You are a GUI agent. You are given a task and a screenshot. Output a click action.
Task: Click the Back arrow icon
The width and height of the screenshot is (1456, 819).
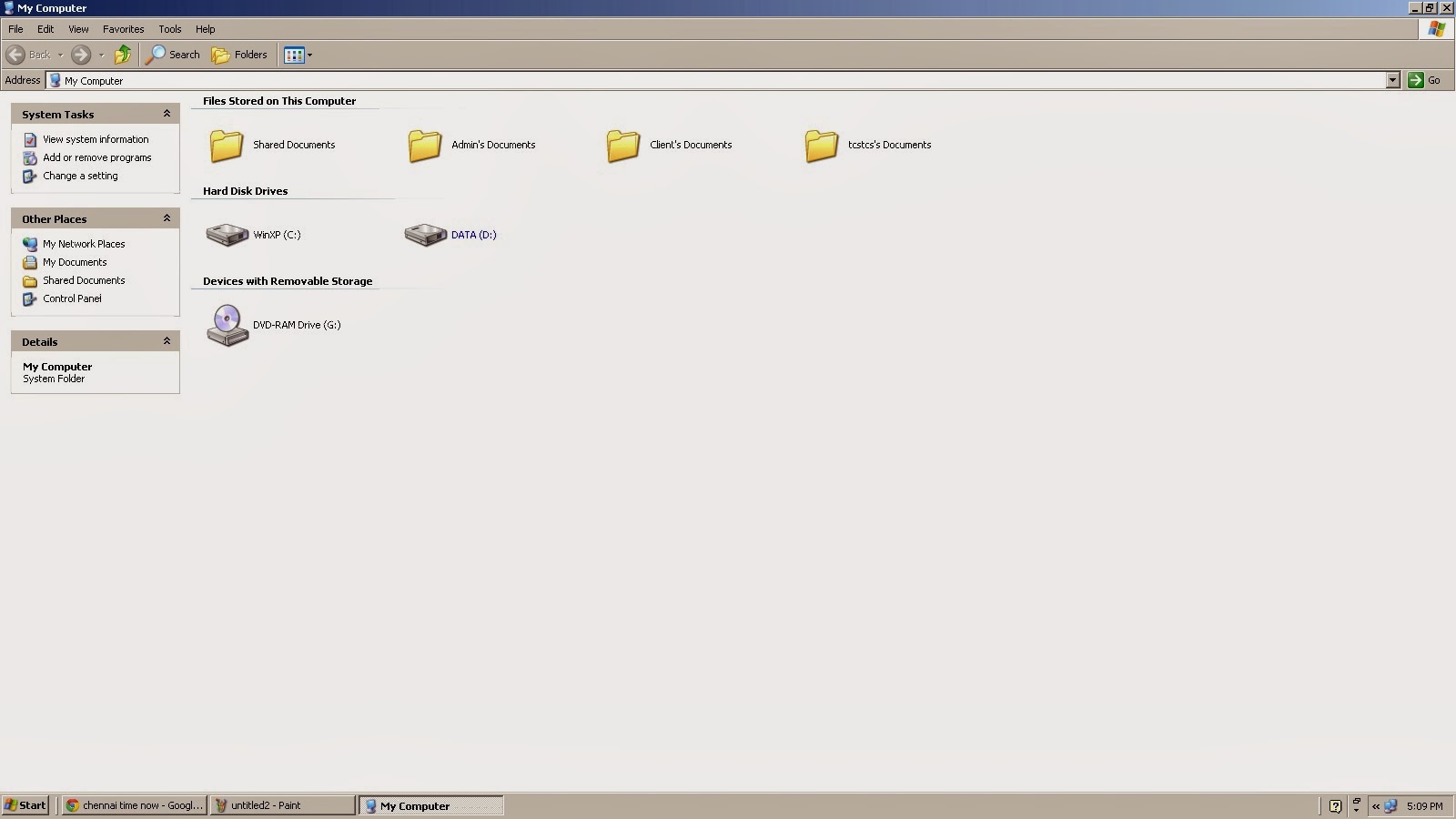point(15,55)
